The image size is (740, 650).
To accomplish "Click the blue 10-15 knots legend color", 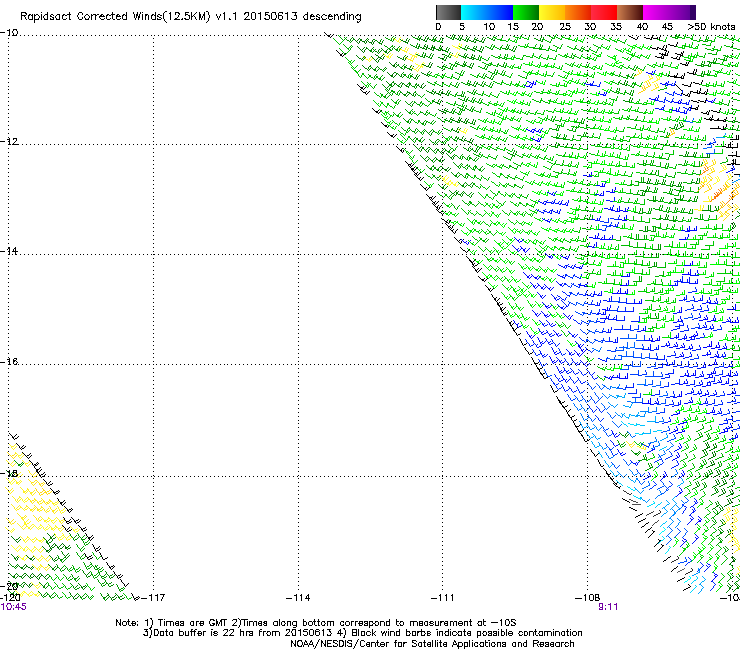I will point(500,12).
